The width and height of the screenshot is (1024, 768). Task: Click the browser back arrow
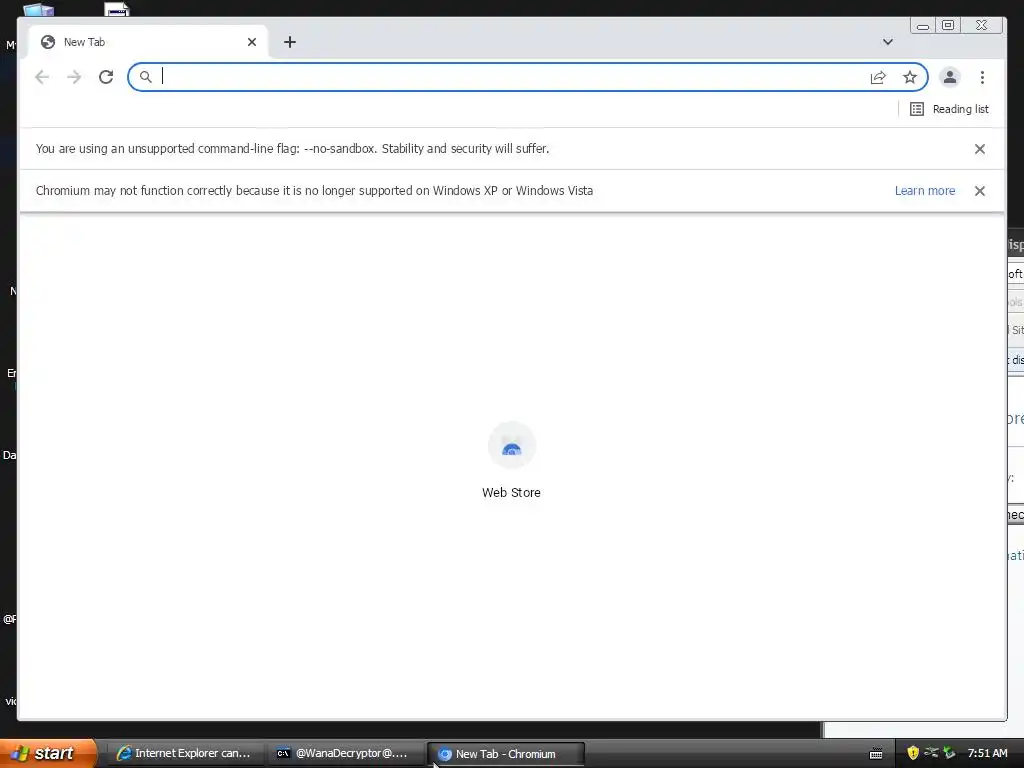pyautogui.click(x=42, y=77)
